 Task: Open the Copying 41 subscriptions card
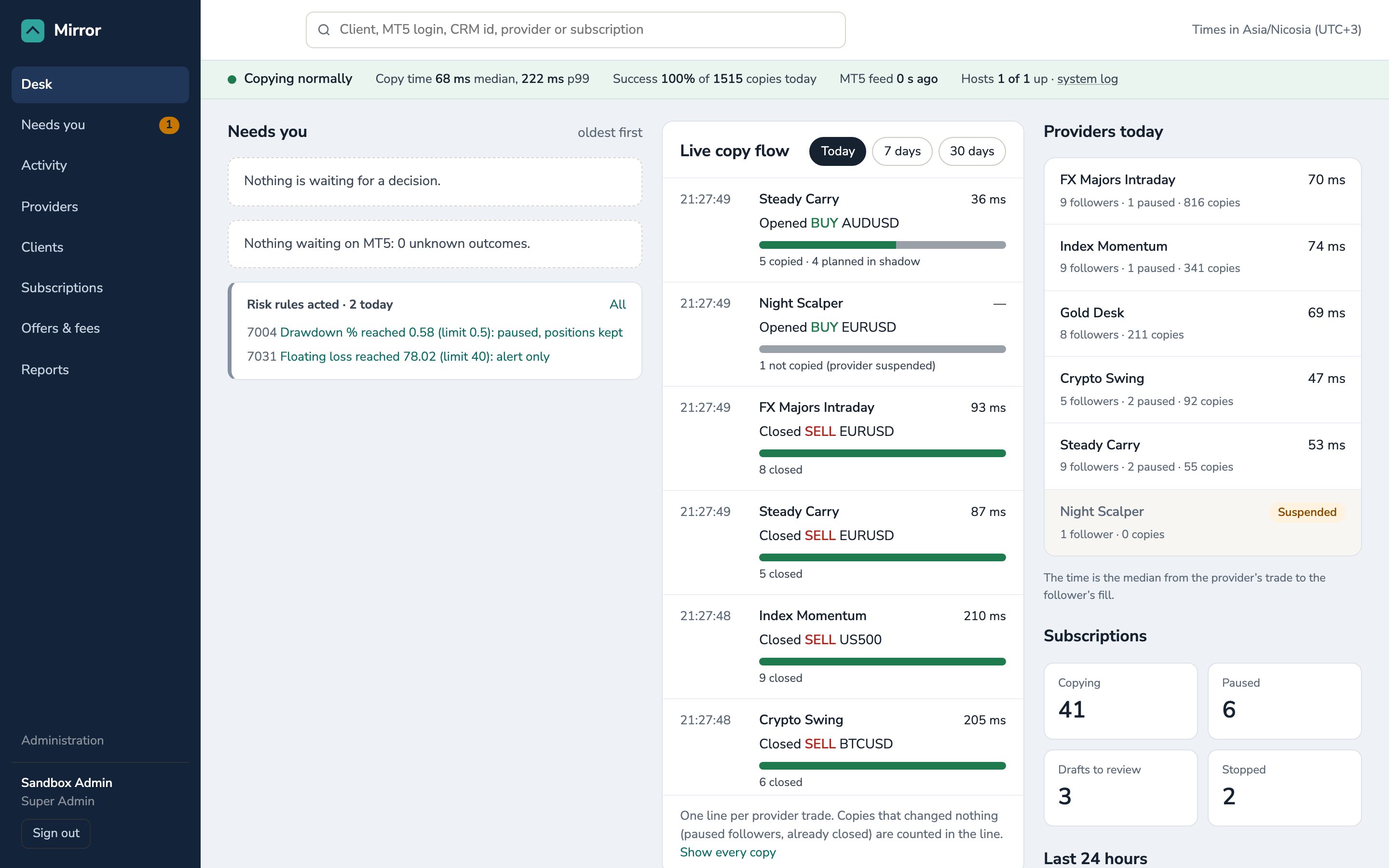coord(1120,701)
